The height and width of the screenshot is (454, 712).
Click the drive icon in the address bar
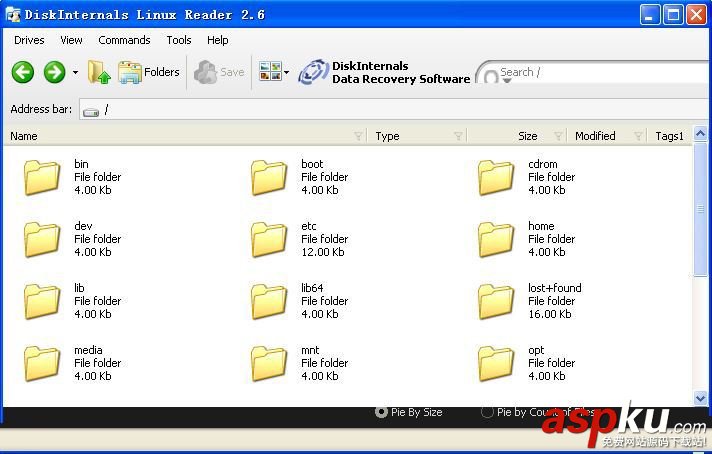[91, 111]
